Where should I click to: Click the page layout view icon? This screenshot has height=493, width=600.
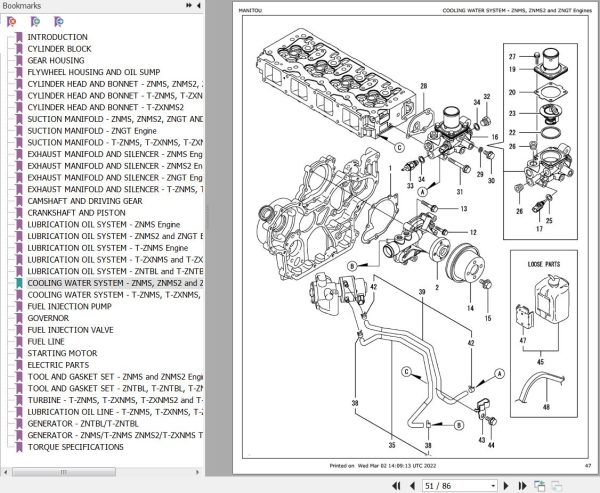[540, 486]
